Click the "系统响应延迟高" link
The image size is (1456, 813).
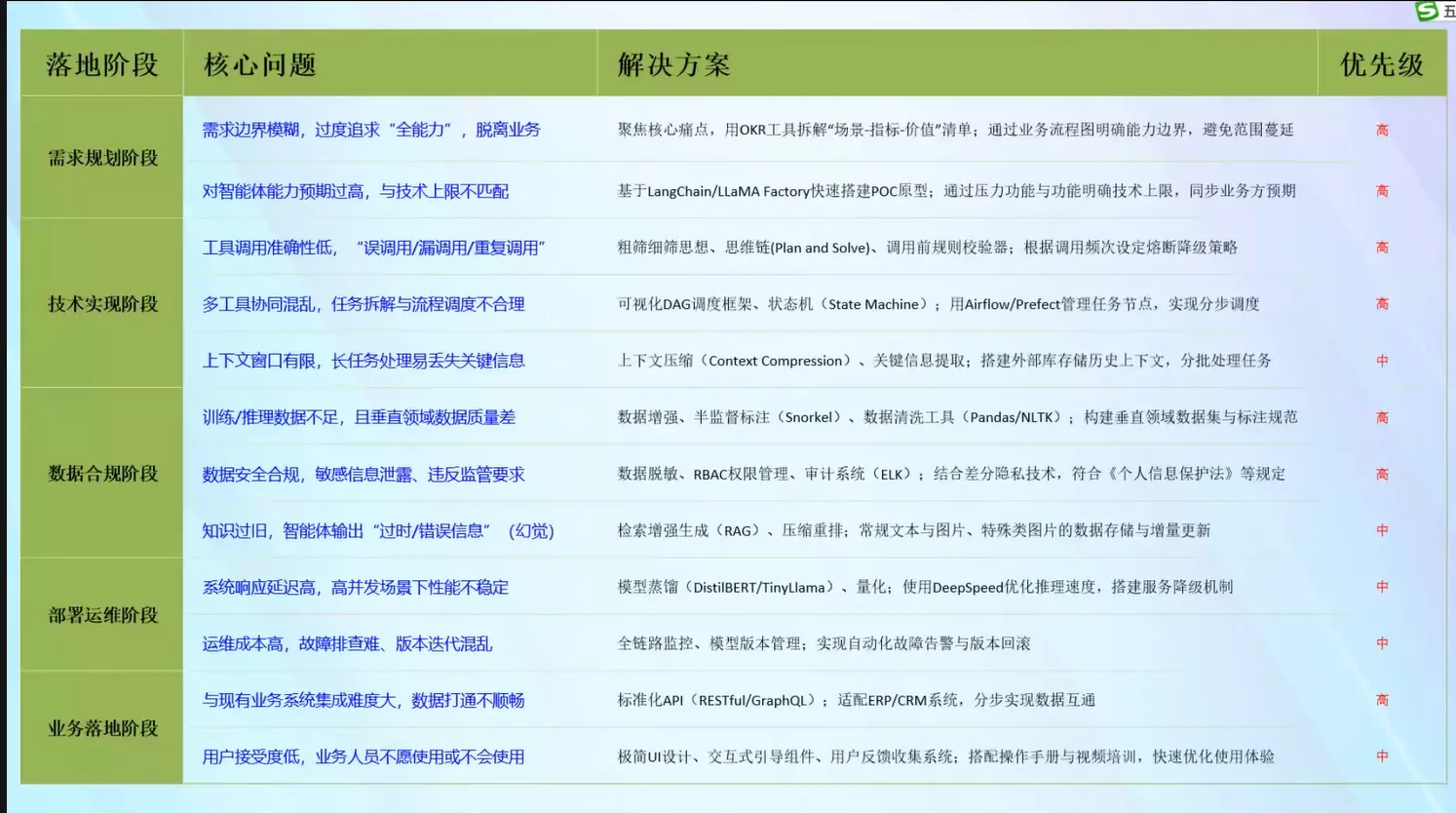[x=356, y=587]
